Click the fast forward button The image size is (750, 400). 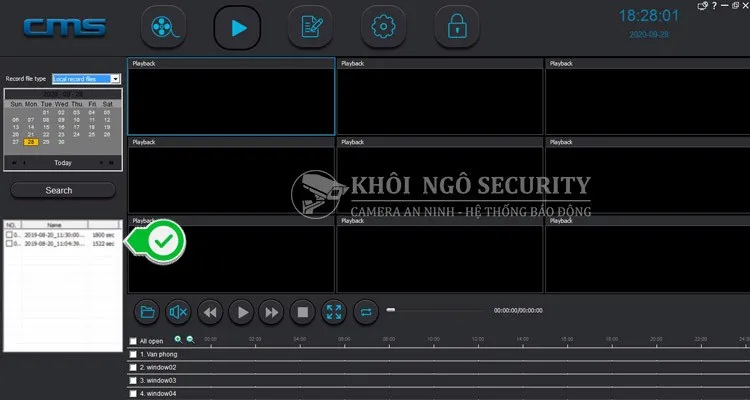click(x=271, y=312)
